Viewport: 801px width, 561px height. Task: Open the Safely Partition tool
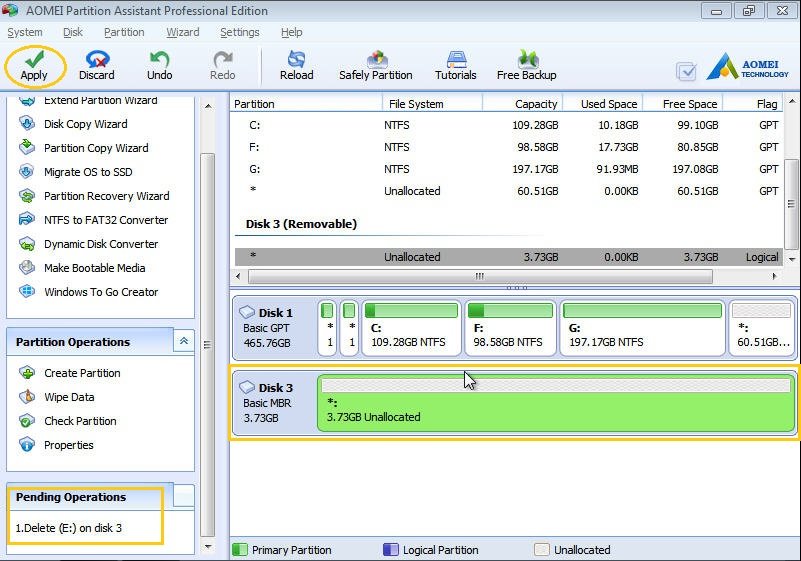[x=376, y=59]
